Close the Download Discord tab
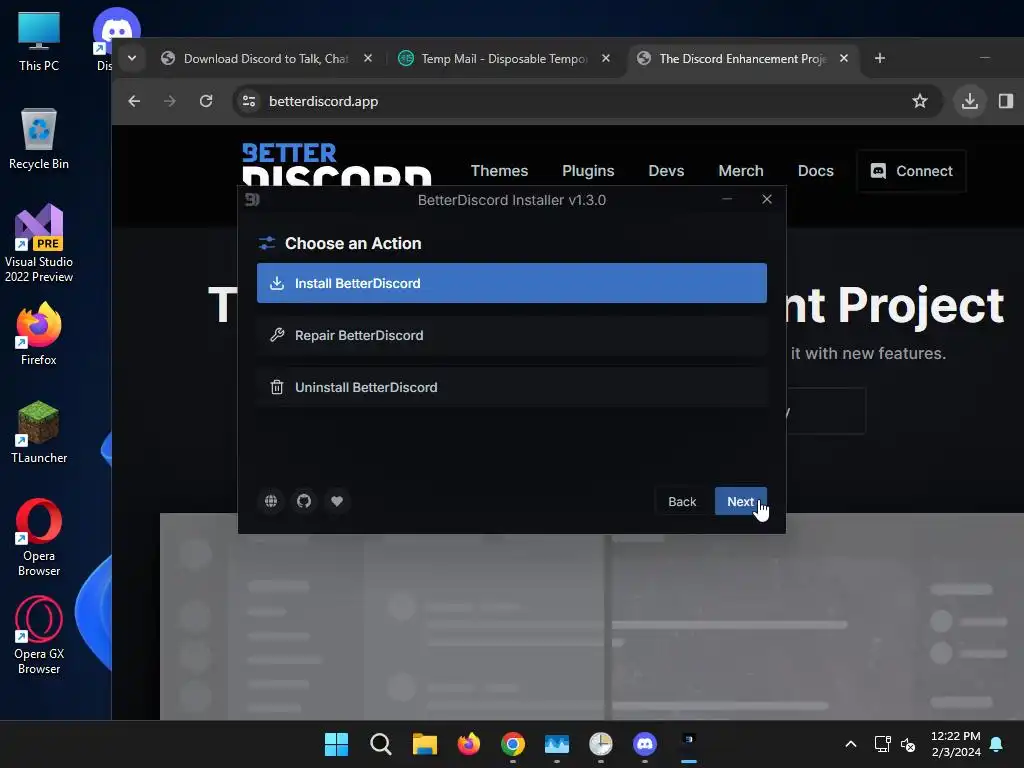Screen dimensions: 1024x768 tap(368, 59)
